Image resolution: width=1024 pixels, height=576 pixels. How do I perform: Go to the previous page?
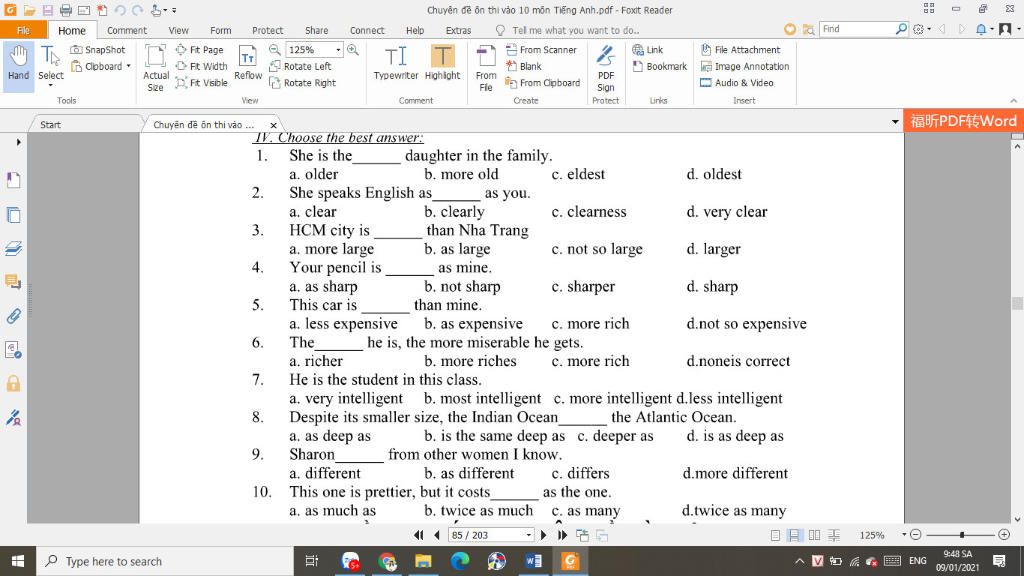[x=436, y=535]
